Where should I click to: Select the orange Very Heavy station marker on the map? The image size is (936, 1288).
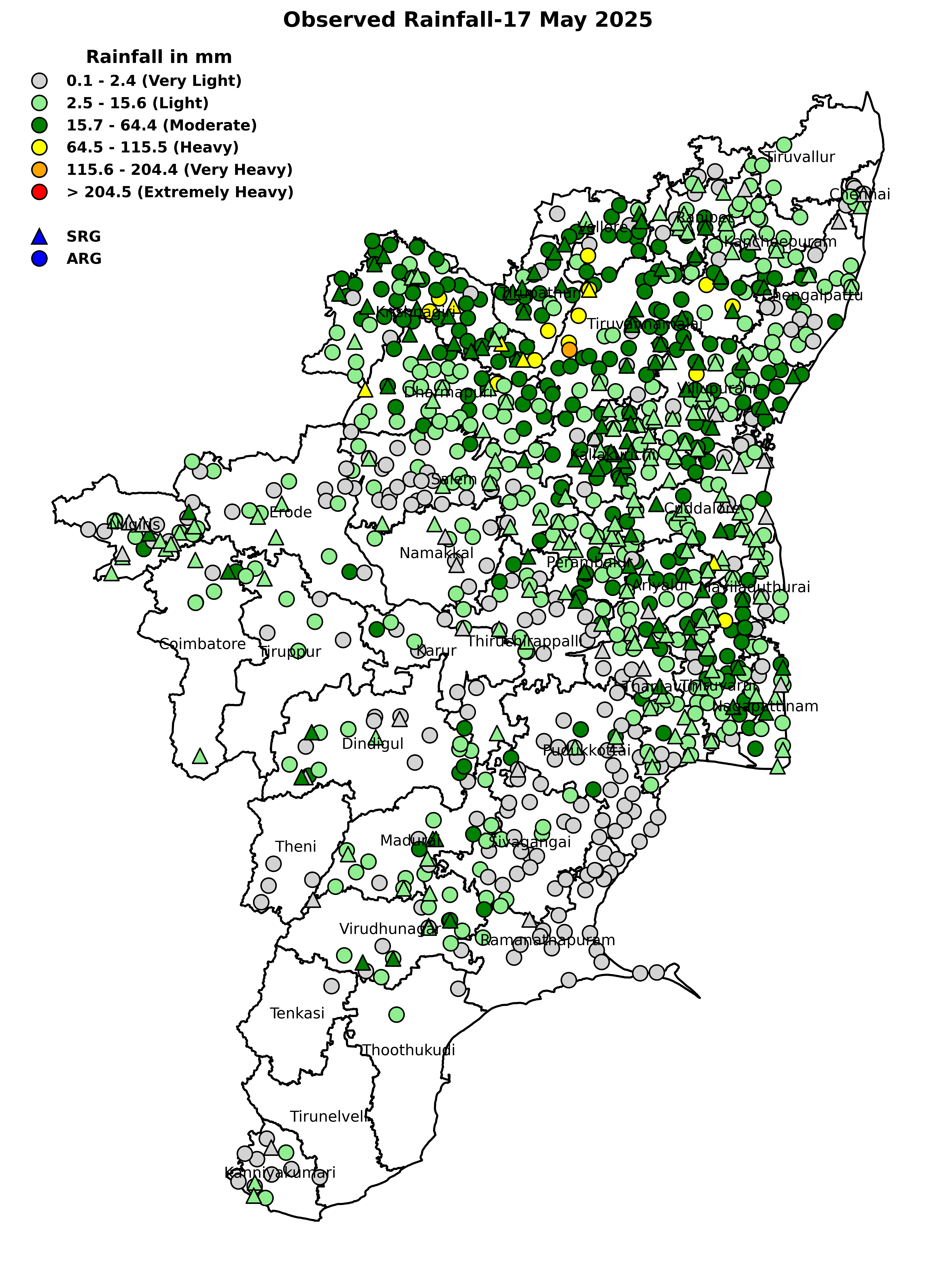569,350
